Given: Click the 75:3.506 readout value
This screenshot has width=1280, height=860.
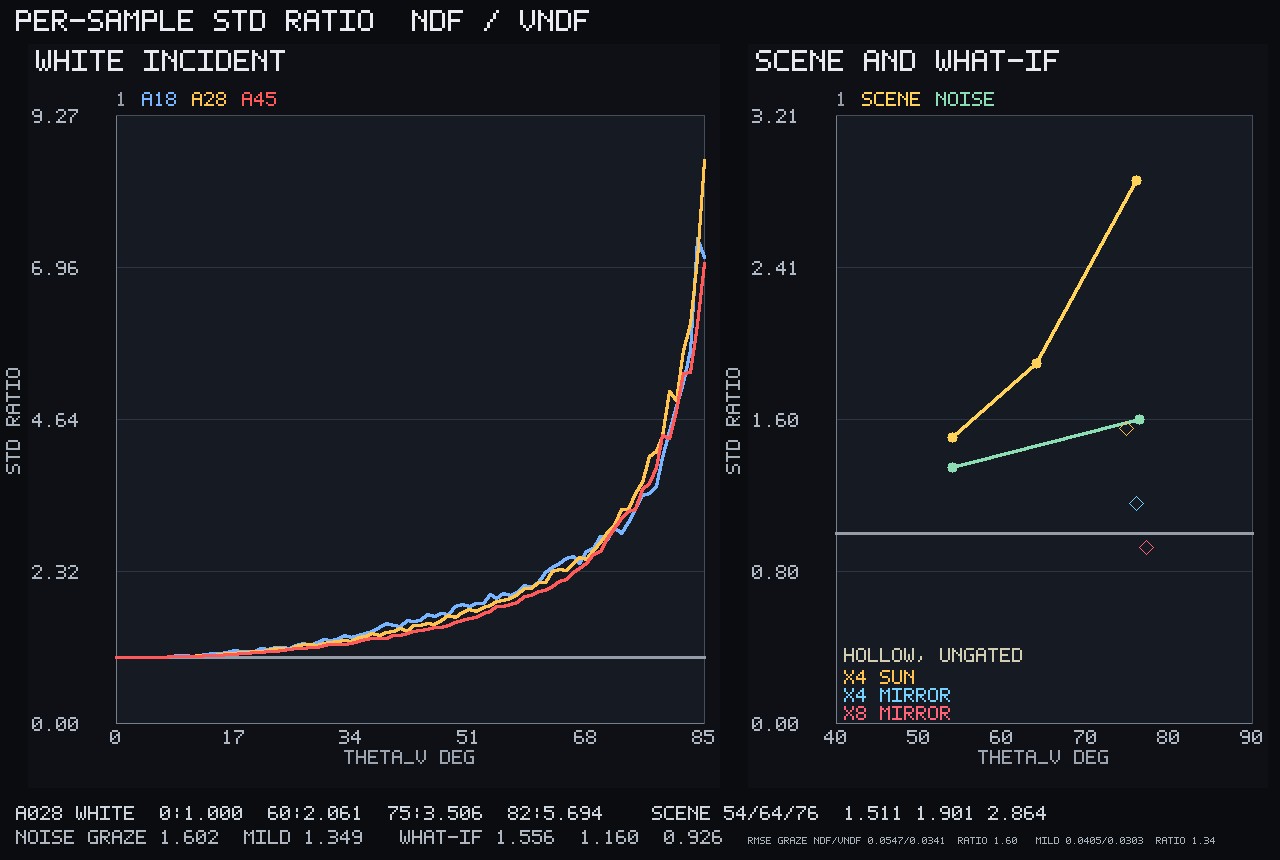Looking at the screenshot, I should (434, 813).
